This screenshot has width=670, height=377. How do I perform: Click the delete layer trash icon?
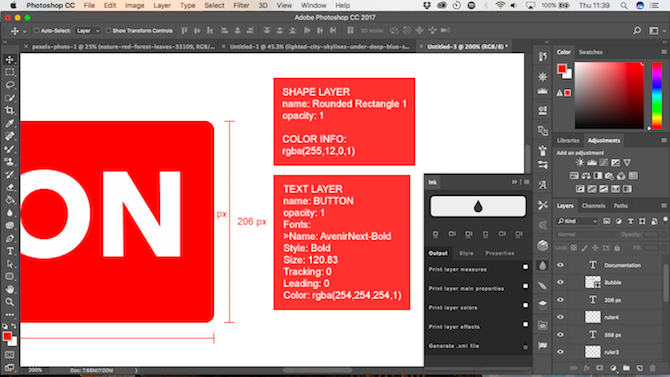(x=652, y=368)
